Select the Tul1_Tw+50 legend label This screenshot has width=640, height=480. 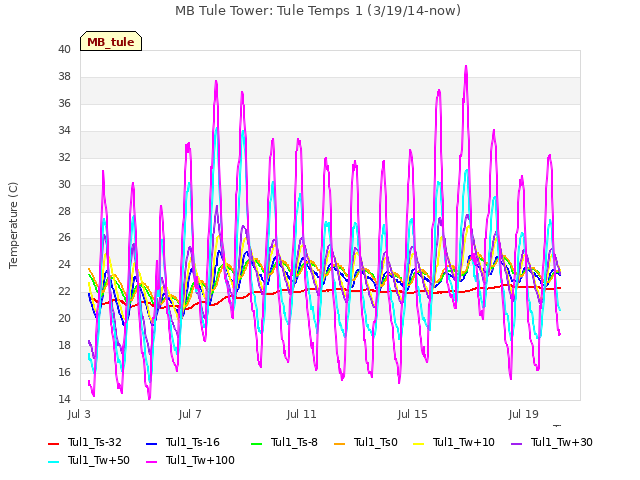(x=99, y=460)
